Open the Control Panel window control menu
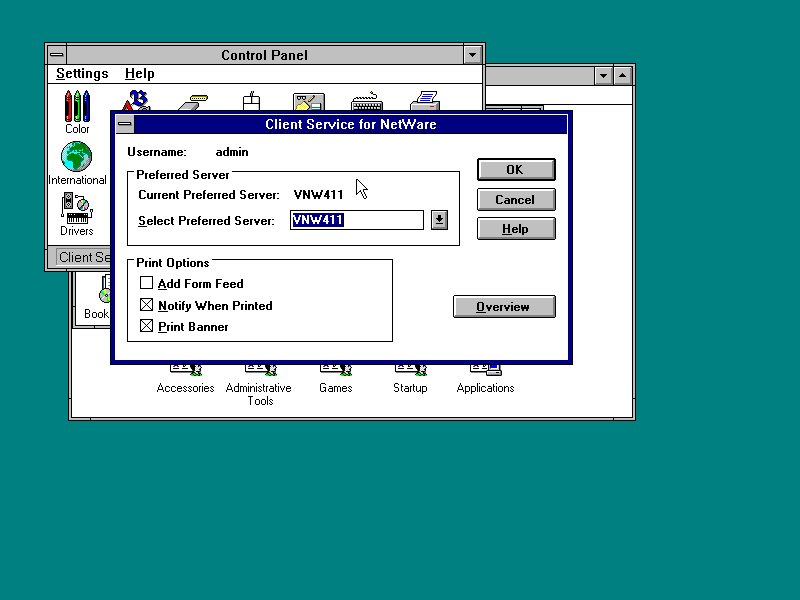 (x=57, y=55)
